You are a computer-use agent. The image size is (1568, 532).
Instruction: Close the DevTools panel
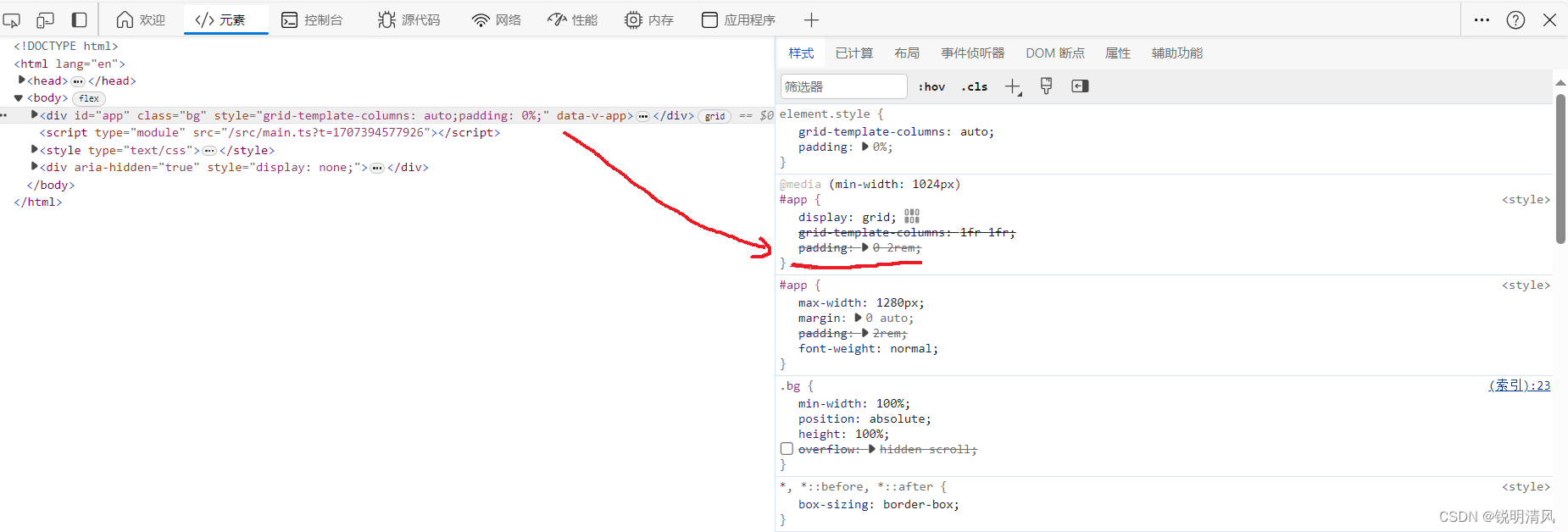(x=1549, y=19)
